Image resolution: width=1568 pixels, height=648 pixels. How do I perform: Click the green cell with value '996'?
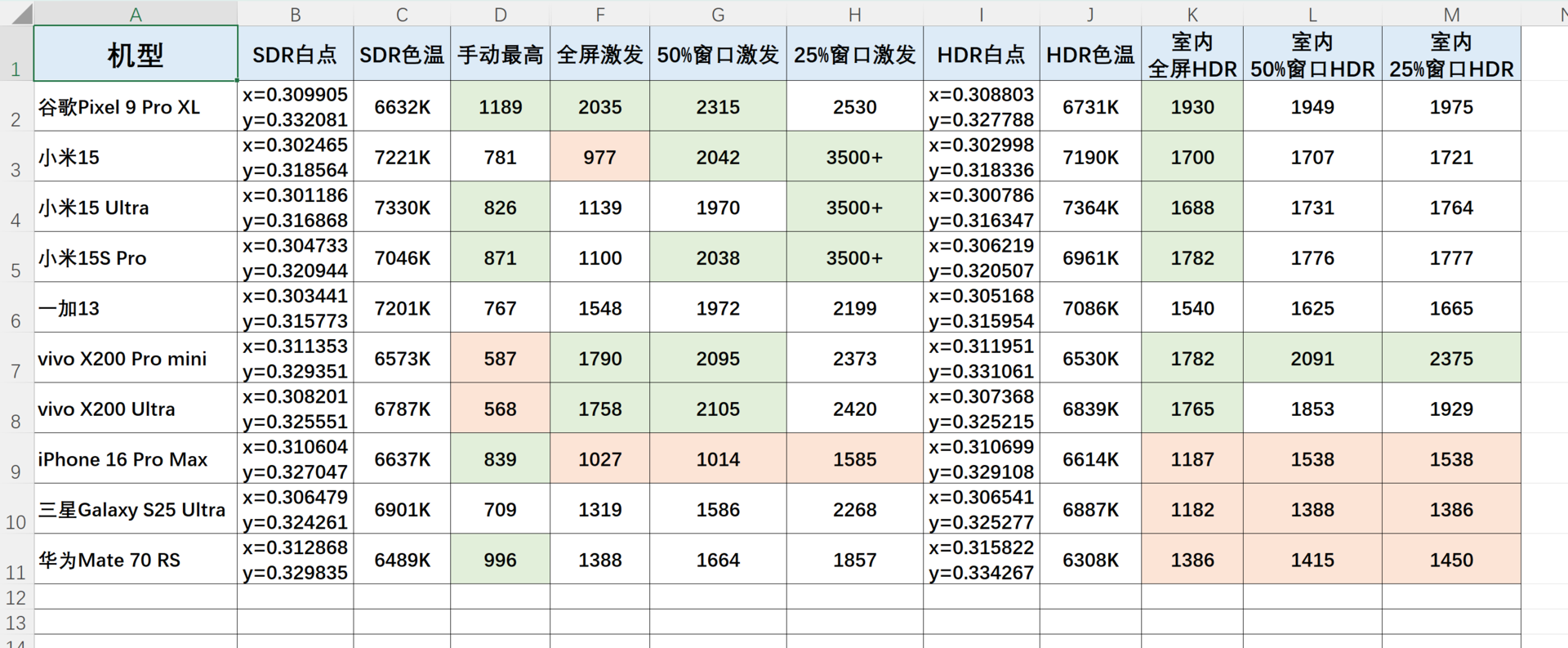point(501,559)
